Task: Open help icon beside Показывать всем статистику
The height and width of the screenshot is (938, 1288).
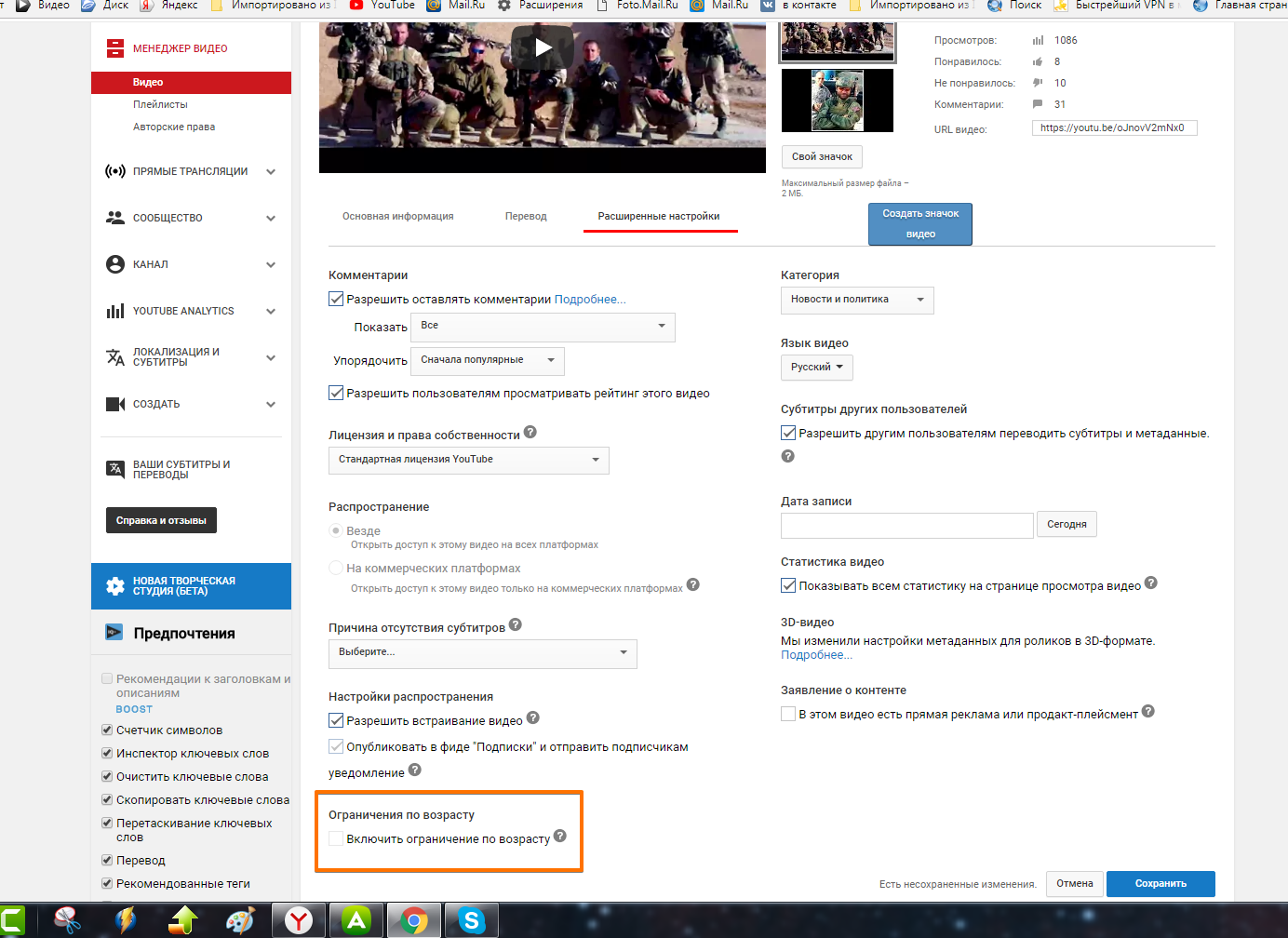Action: point(1151,583)
